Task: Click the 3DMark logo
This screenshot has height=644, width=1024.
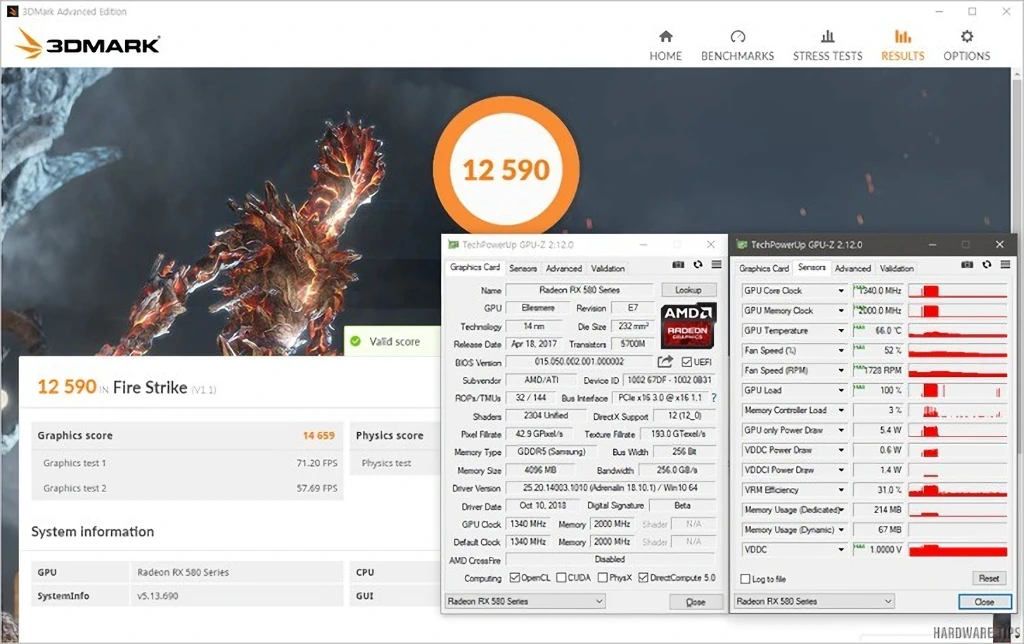Action: (x=88, y=44)
